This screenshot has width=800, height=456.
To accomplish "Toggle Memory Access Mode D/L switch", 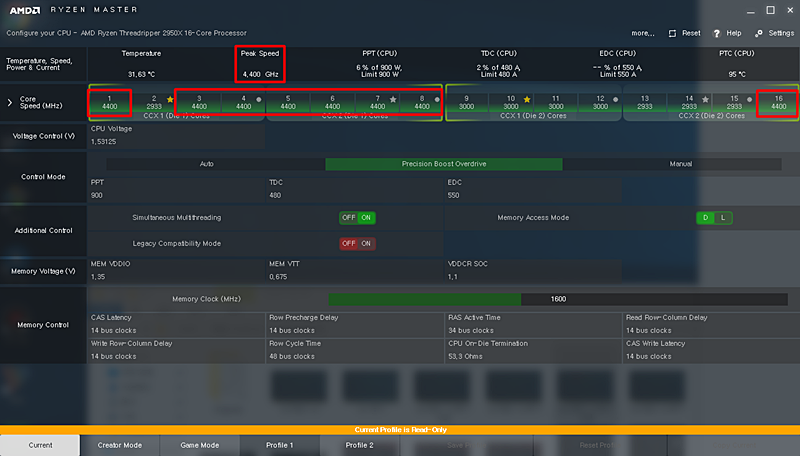I will pos(714,218).
